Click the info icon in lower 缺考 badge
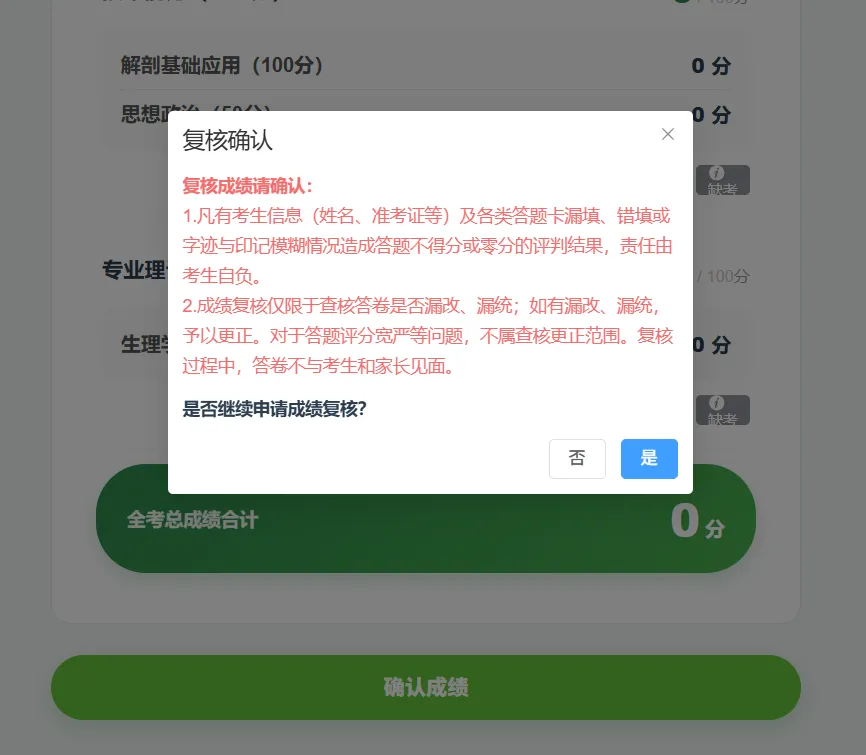 click(x=716, y=403)
